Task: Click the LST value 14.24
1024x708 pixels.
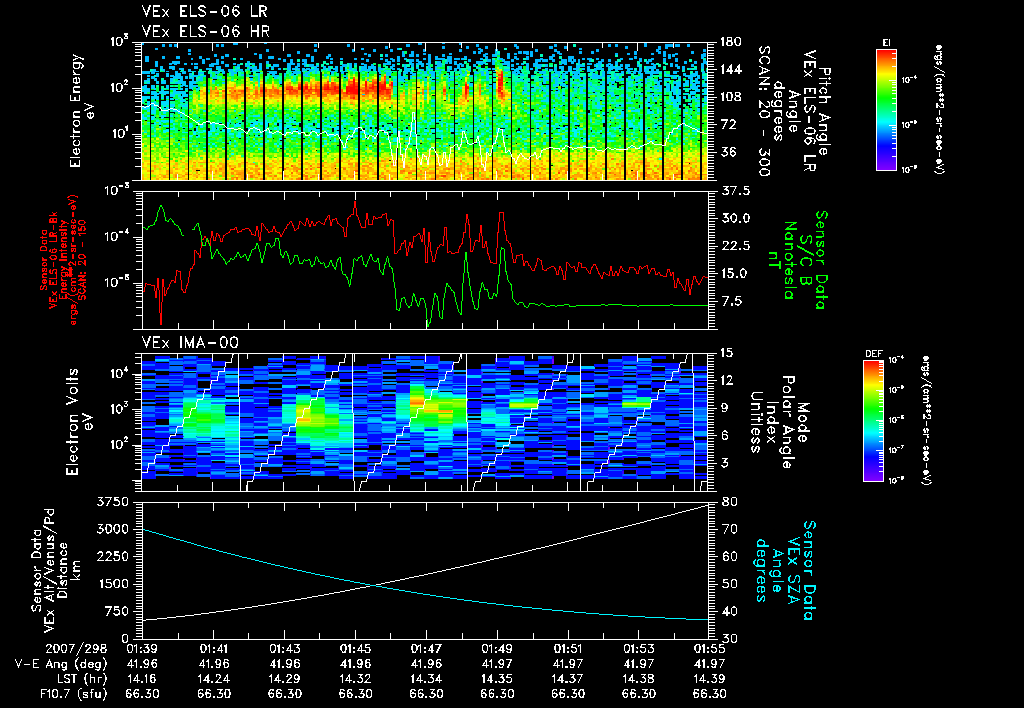Action: [x=214, y=679]
